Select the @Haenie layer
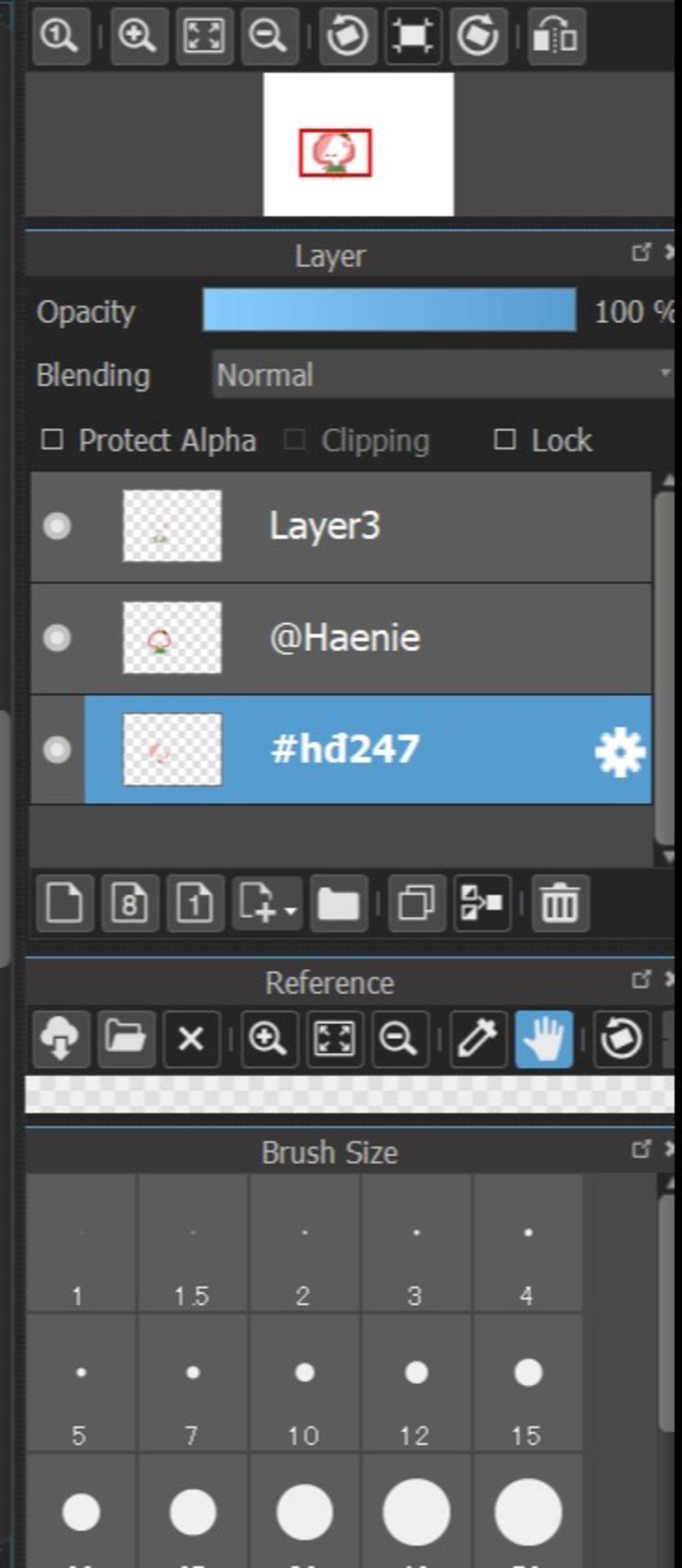 pyautogui.click(x=400, y=638)
